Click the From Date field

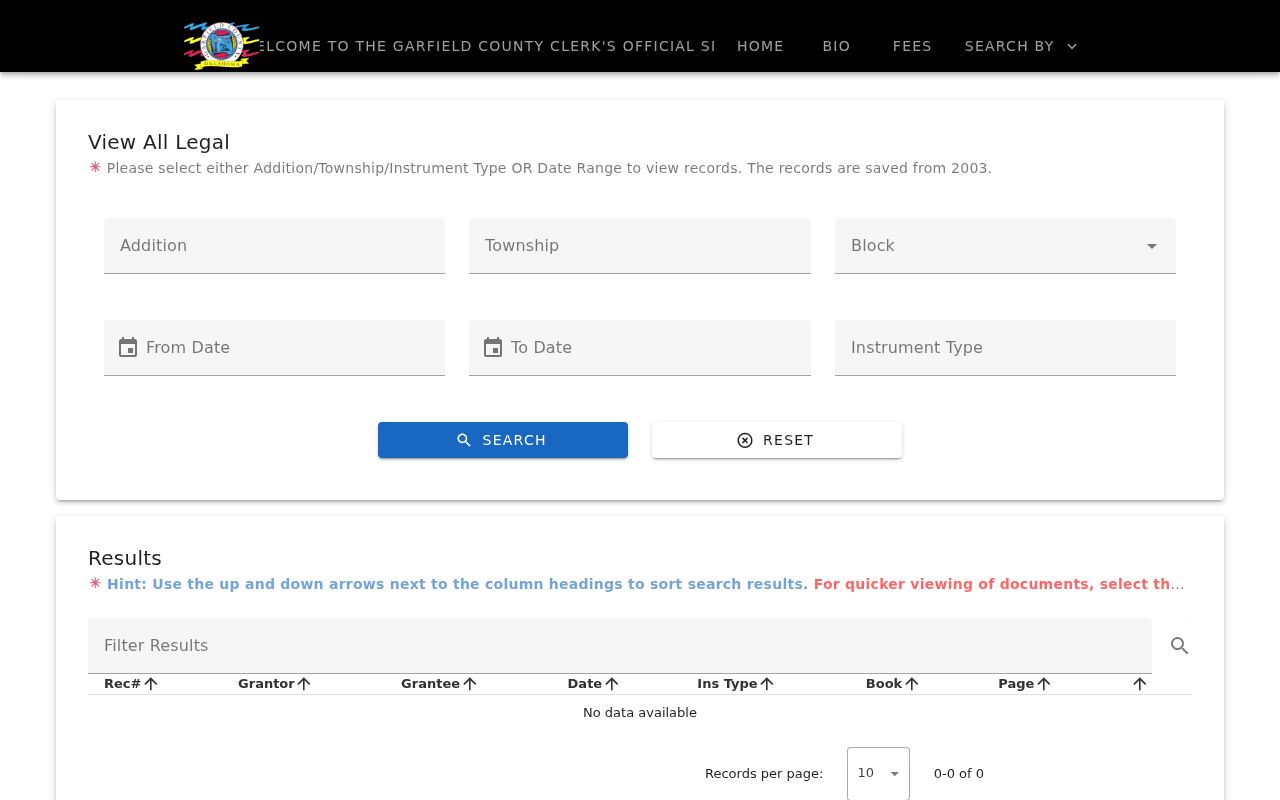[x=274, y=348]
